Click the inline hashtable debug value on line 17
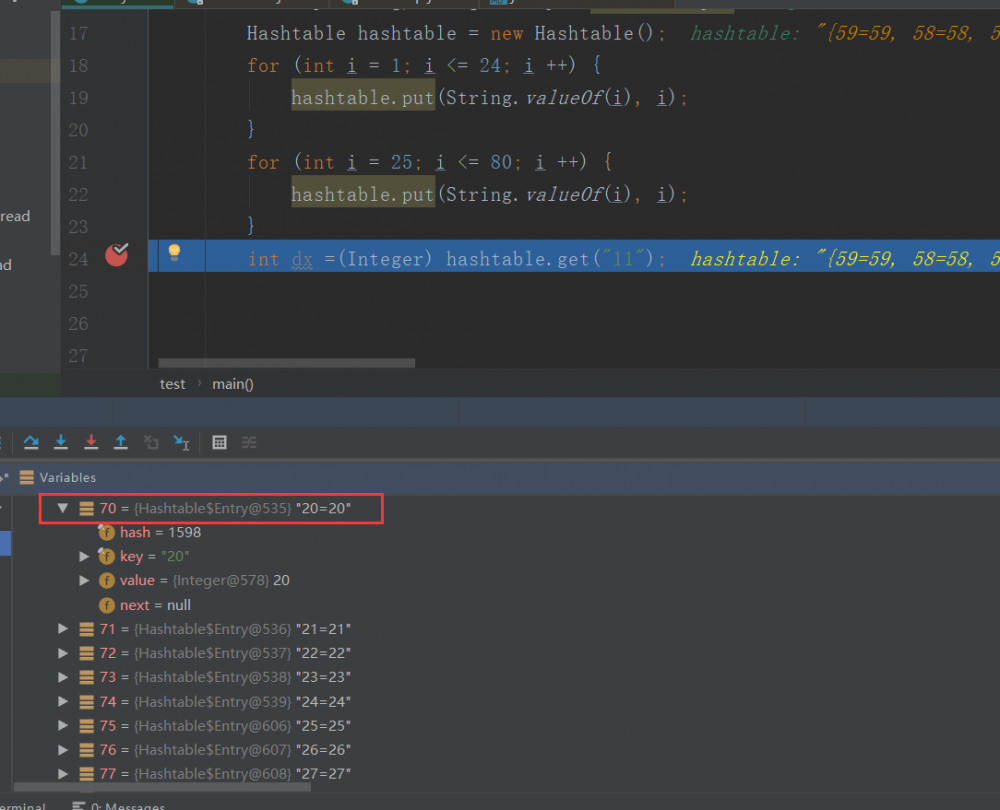The width and height of the screenshot is (1000, 810). click(x=844, y=33)
